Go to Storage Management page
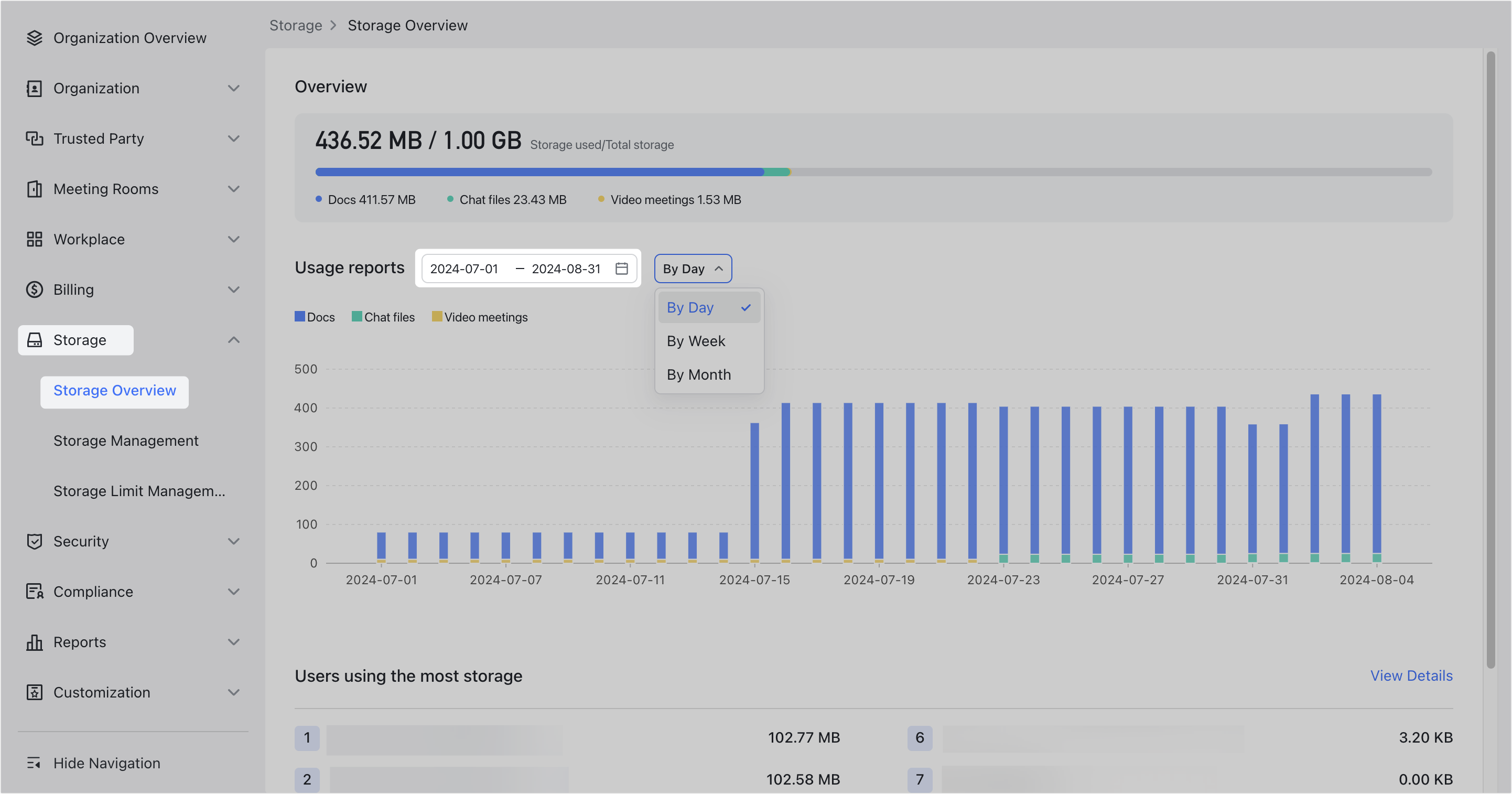Image resolution: width=1512 pixels, height=794 pixels. click(x=126, y=441)
